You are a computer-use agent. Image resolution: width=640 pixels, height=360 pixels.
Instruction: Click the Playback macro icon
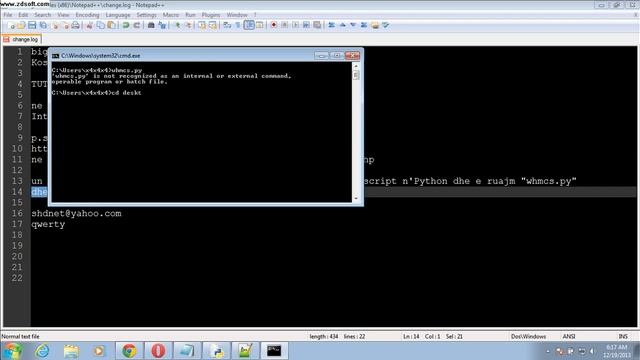point(296,25)
